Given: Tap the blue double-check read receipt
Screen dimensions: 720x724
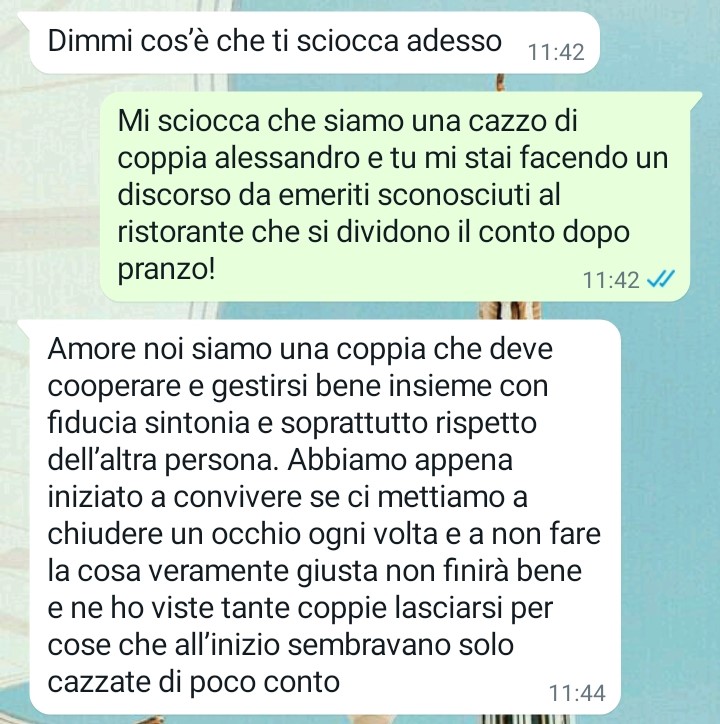Looking at the screenshot, I should click(661, 278).
